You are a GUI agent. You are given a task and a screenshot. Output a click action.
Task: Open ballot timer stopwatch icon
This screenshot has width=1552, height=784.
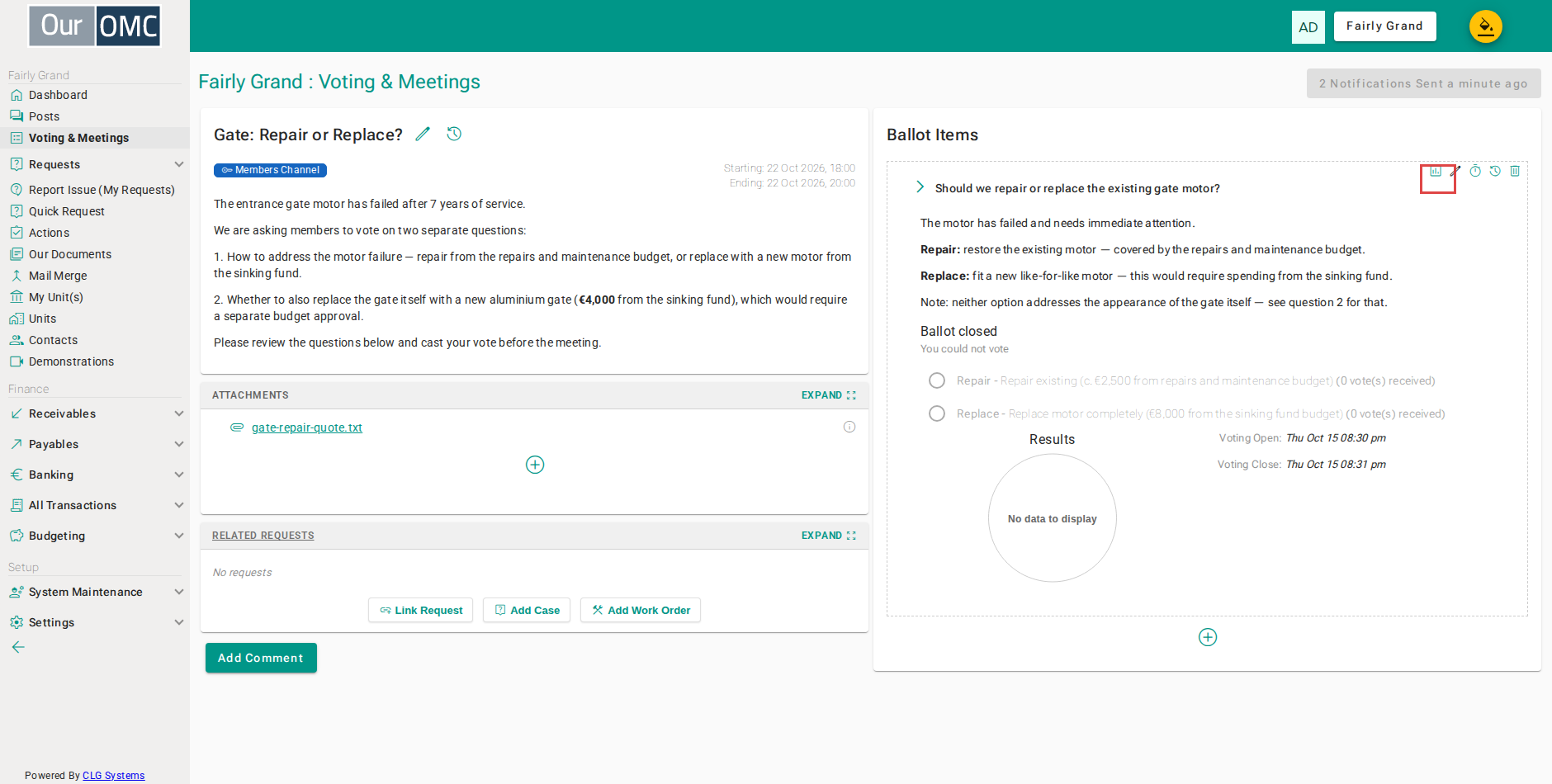1475,172
